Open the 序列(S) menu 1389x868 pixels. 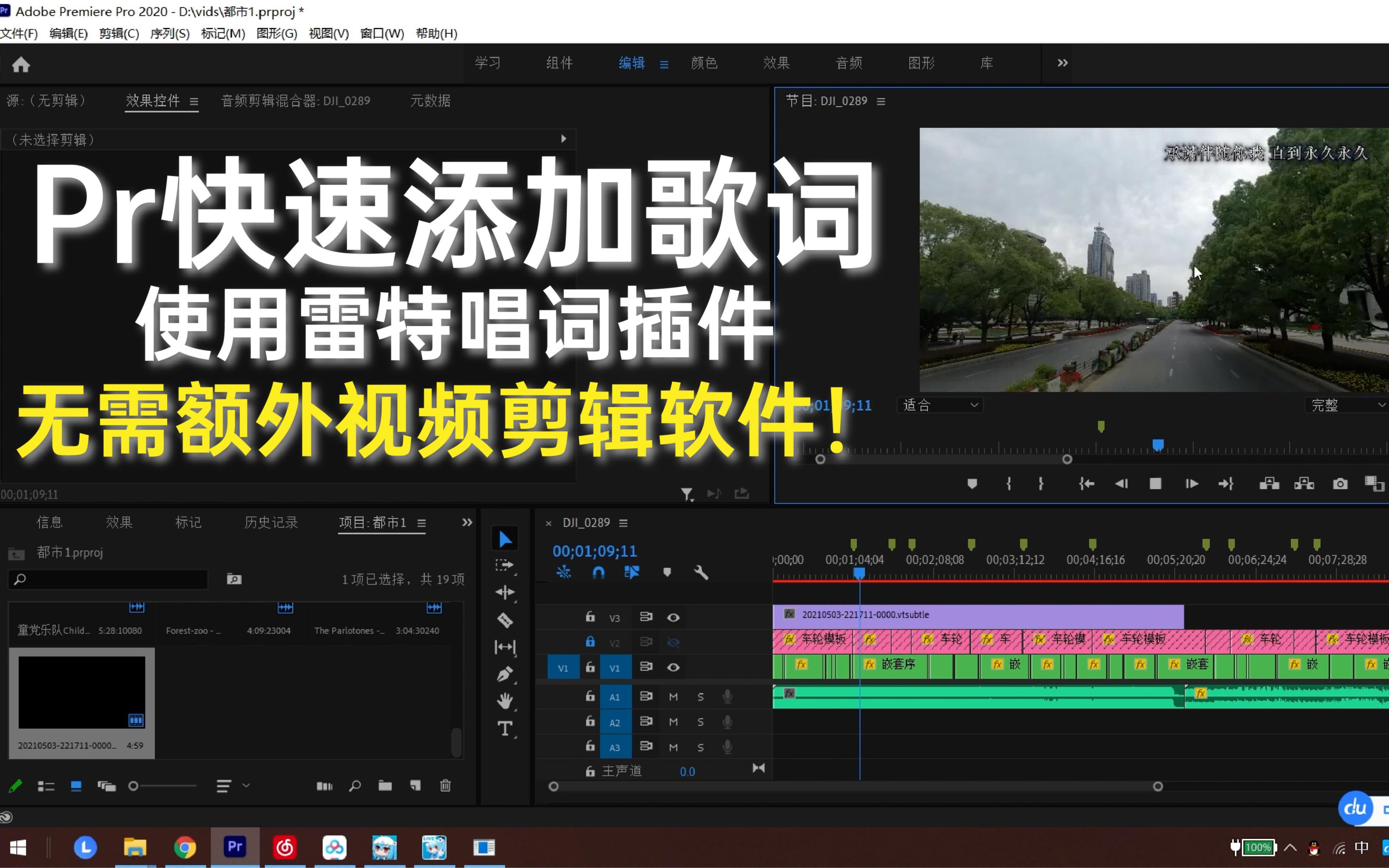tap(169, 33)
